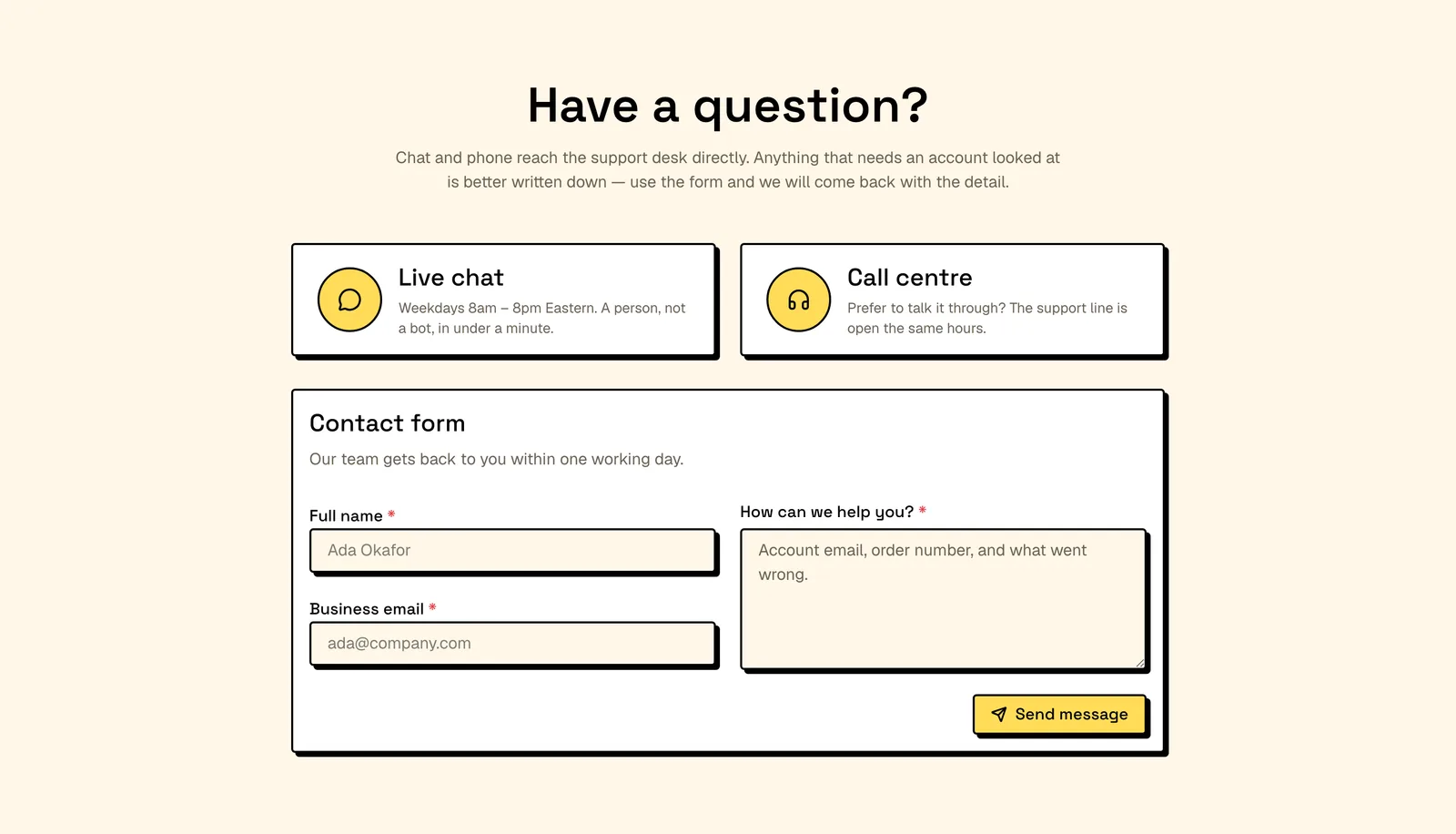This screenshot has width=1456, height=834.
Task: Click the red asterisk beside Business email
Action: (x=432, y=607)
